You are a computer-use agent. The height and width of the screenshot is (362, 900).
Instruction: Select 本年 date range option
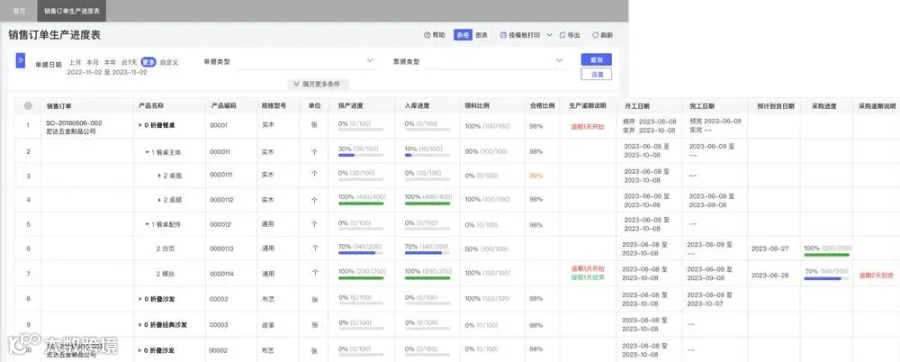[110, 62]
